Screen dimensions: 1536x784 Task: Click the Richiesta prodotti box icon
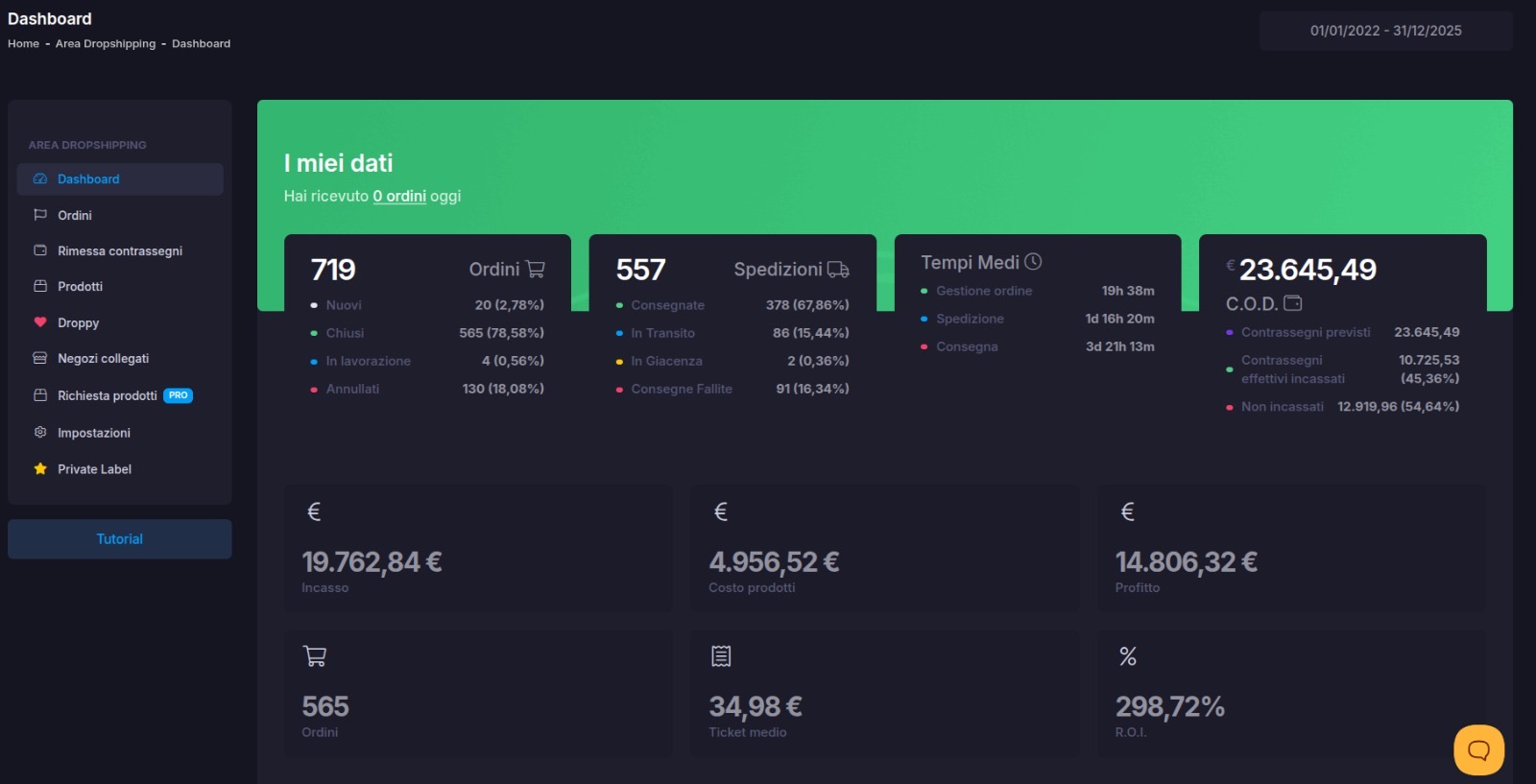(40, 395)
